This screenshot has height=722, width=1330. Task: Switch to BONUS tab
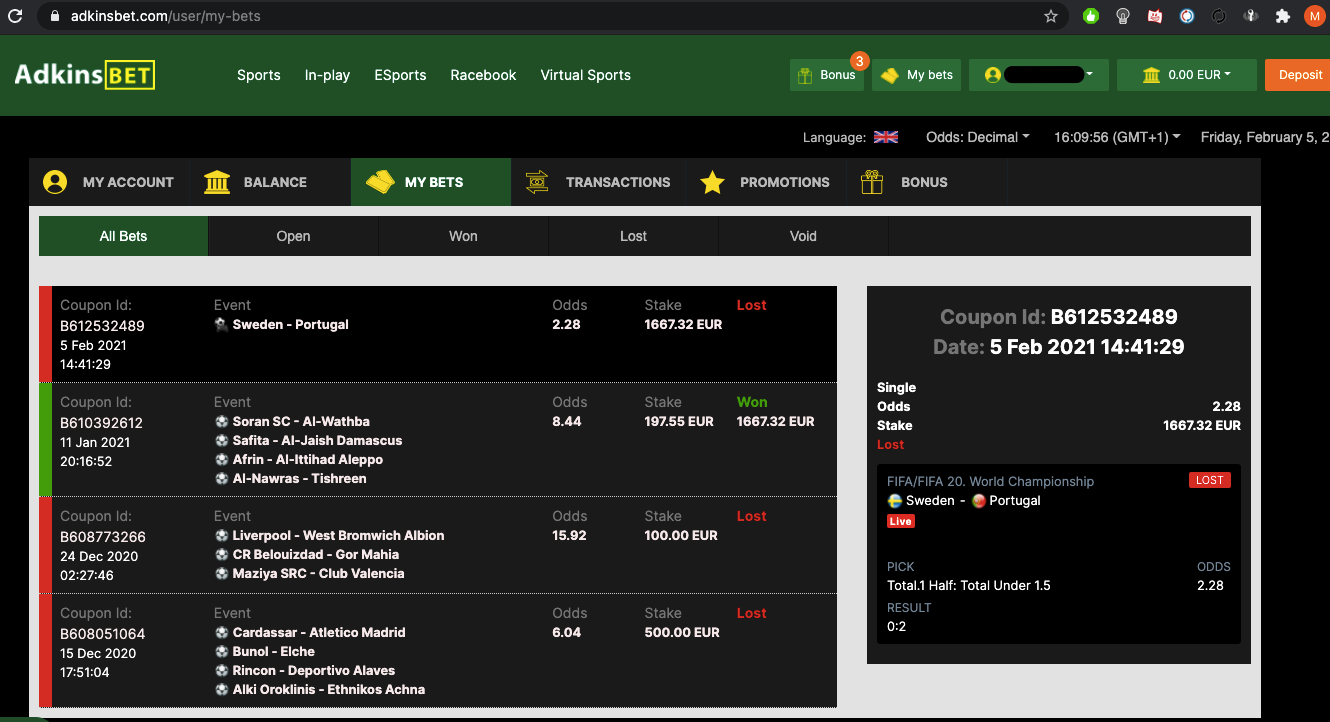(x=926, y=182)
